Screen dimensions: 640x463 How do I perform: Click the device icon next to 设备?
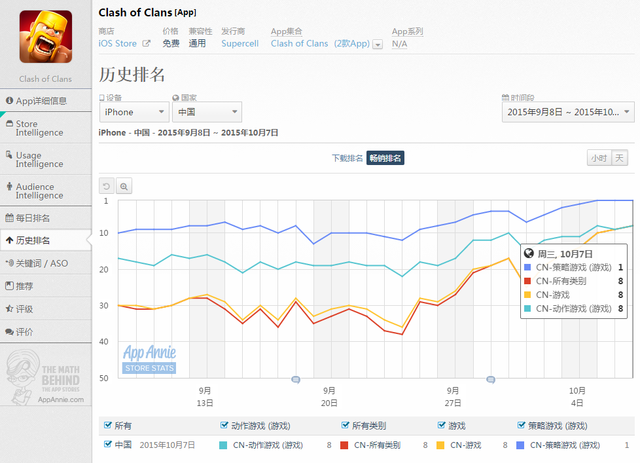(x=102, y=98)
